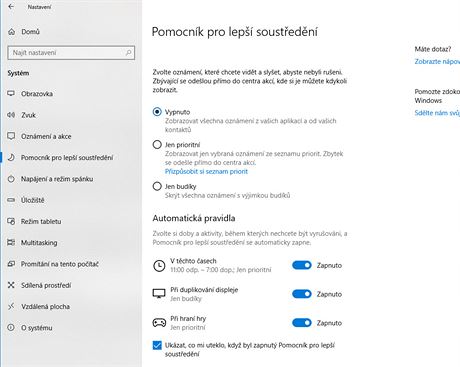
Task: Select the Napájení power icon
Action: [x=11, y=179]
